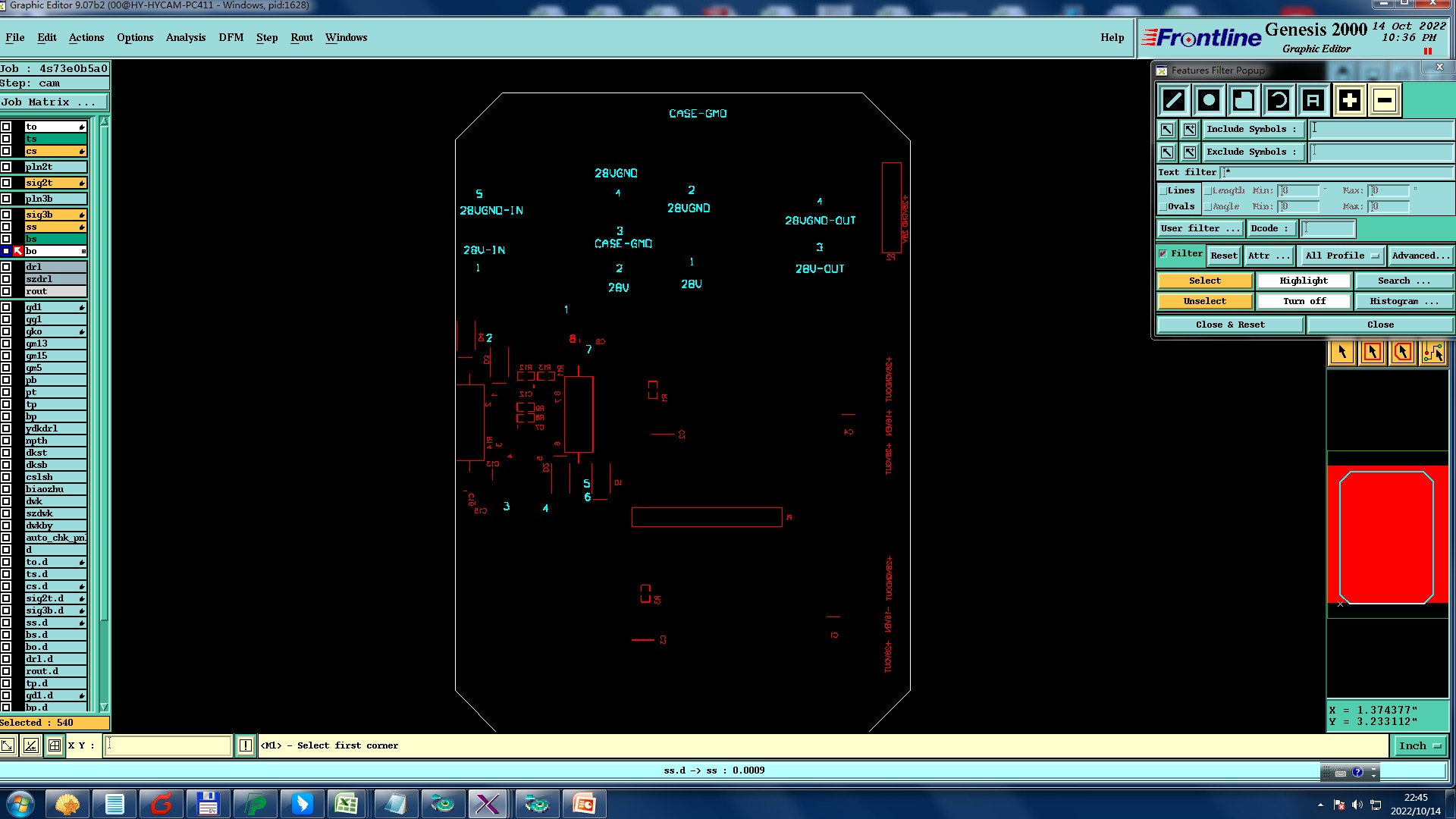Choose the polygon selection arrow tool
Image resolution: width=1456 pixels, height=819 pixels.
coord(1402,352)
